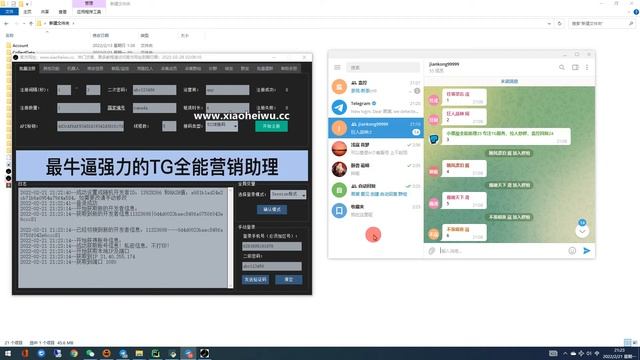Select the Account folder in Explorer
Image resolution: width=640 pixels, height=360 pixels.
[x=20, y=46]
